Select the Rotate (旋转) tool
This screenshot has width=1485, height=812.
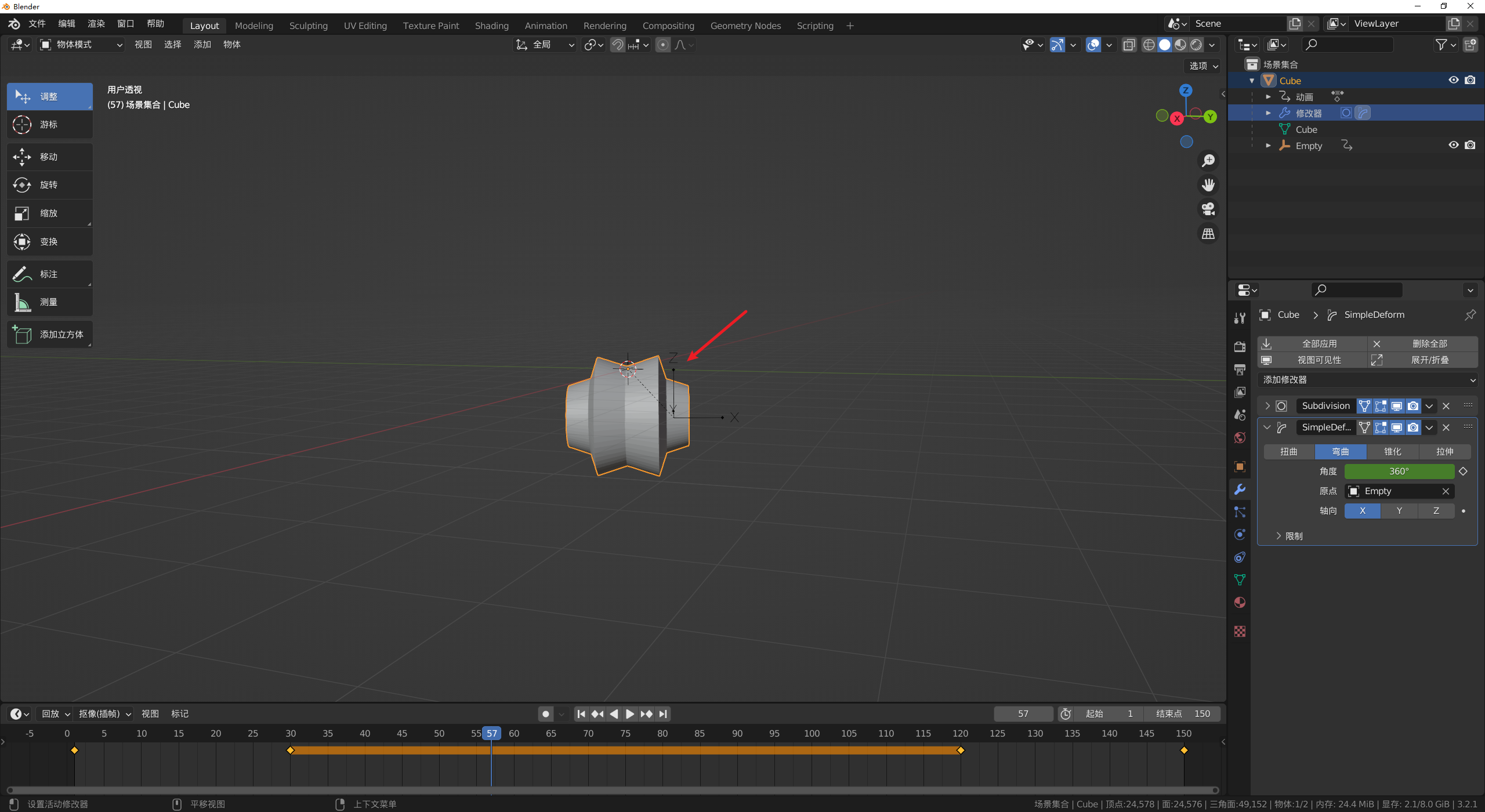click(x=49, y=185)
